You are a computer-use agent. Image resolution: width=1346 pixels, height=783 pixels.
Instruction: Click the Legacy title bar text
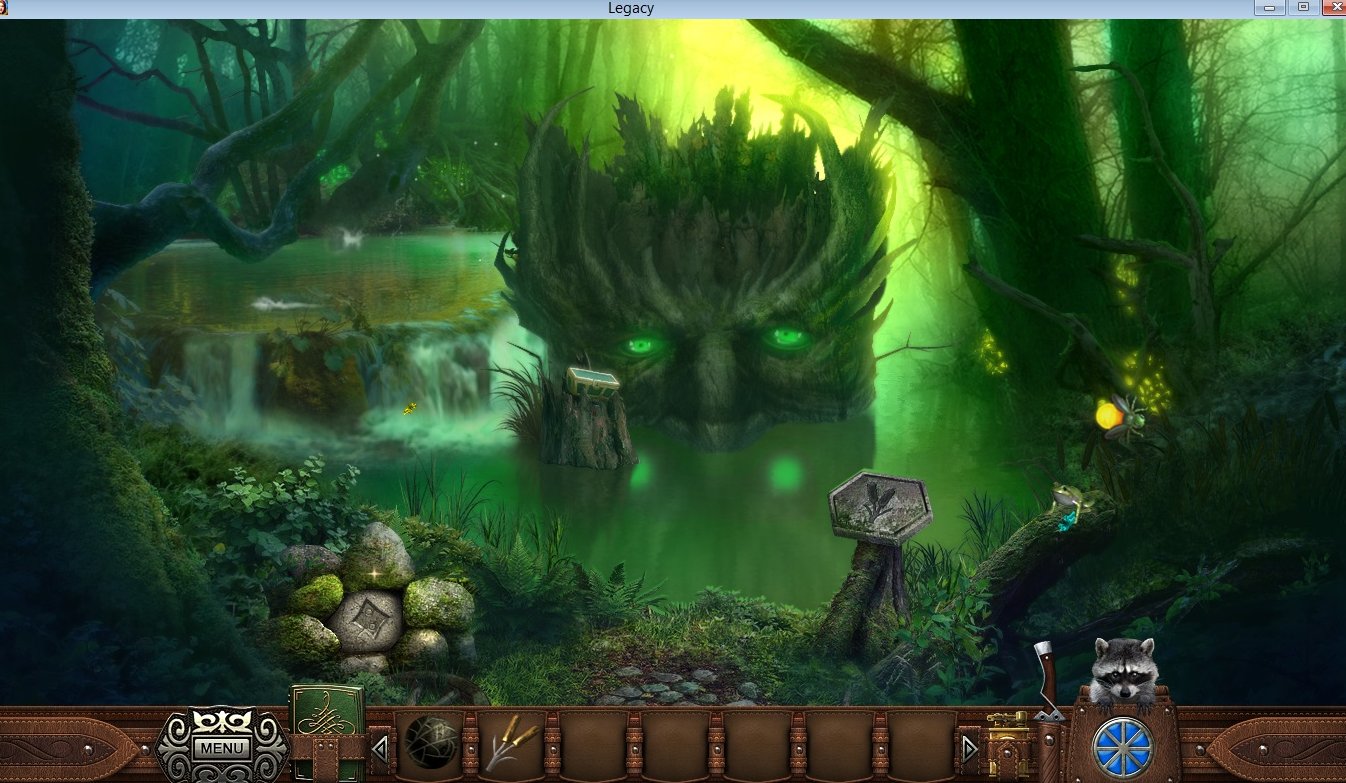(x=631, y=8)
